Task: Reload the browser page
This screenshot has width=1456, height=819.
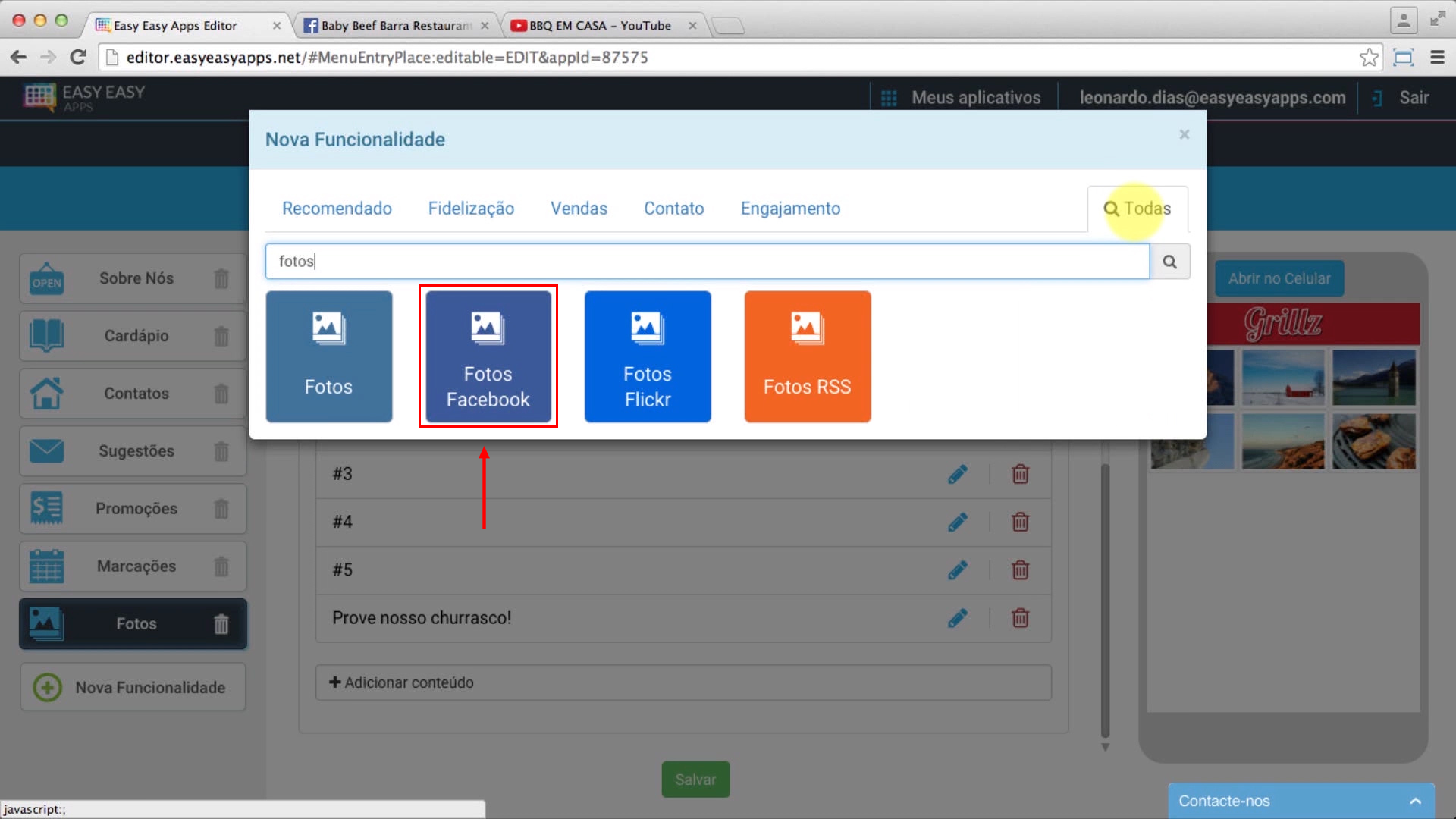Action: click(x=77, y=58)
